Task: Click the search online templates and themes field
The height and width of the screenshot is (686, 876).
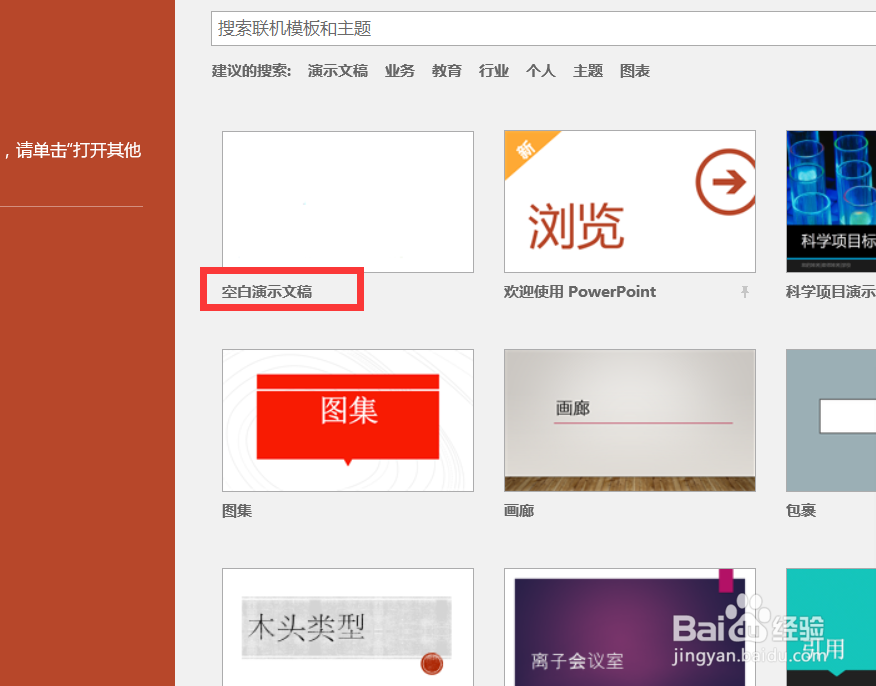Action: (543, 28)
